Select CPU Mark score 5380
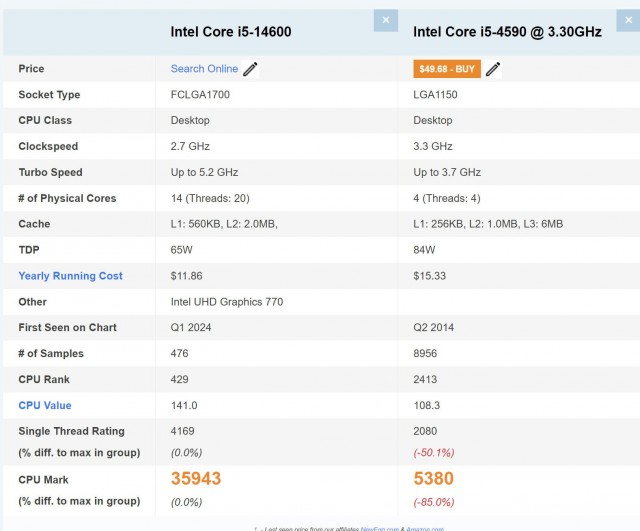The image size is (640, 531). [x=433, y=478]
